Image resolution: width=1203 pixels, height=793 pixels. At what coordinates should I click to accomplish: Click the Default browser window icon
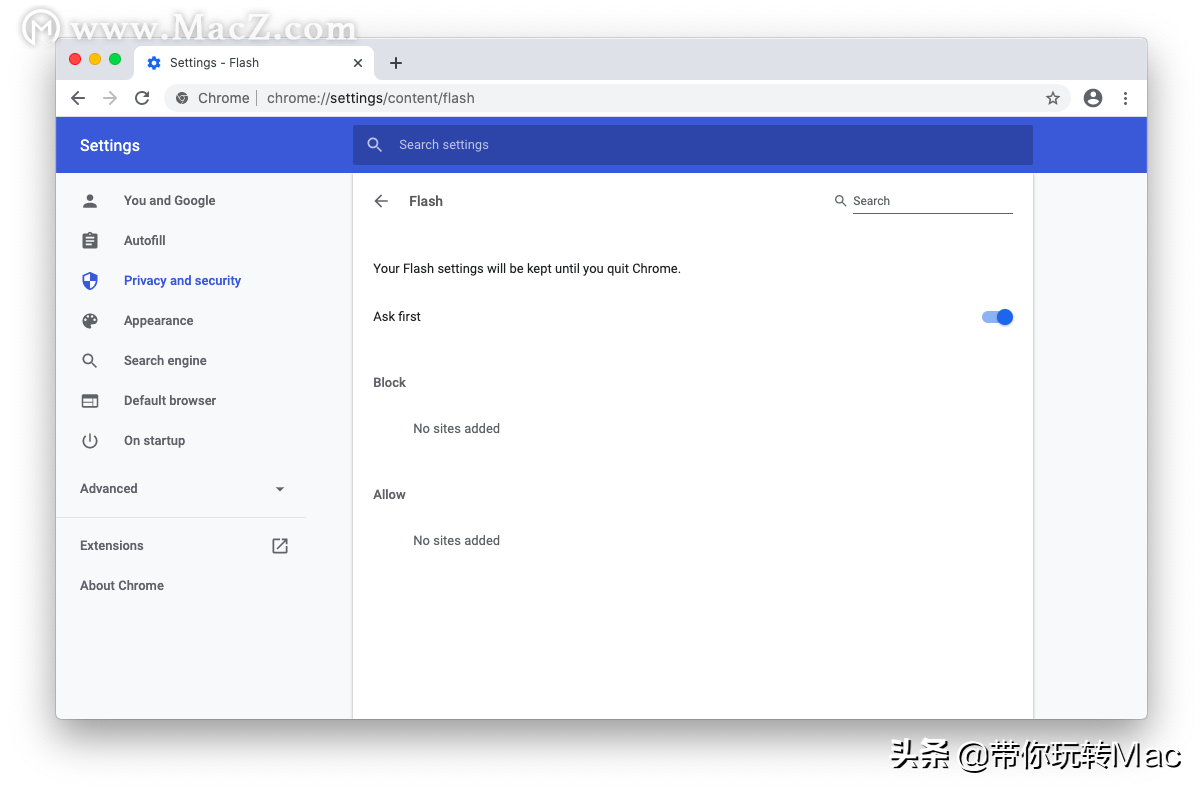pyautogui.click(x=90, y=401)
